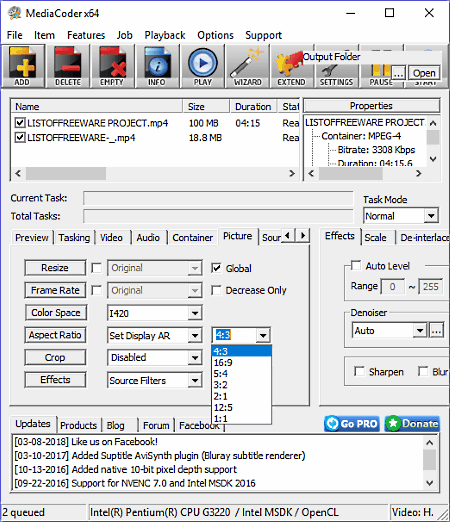450x522 pixels.
Task: Open the File menu
Action: coord(15,35)
